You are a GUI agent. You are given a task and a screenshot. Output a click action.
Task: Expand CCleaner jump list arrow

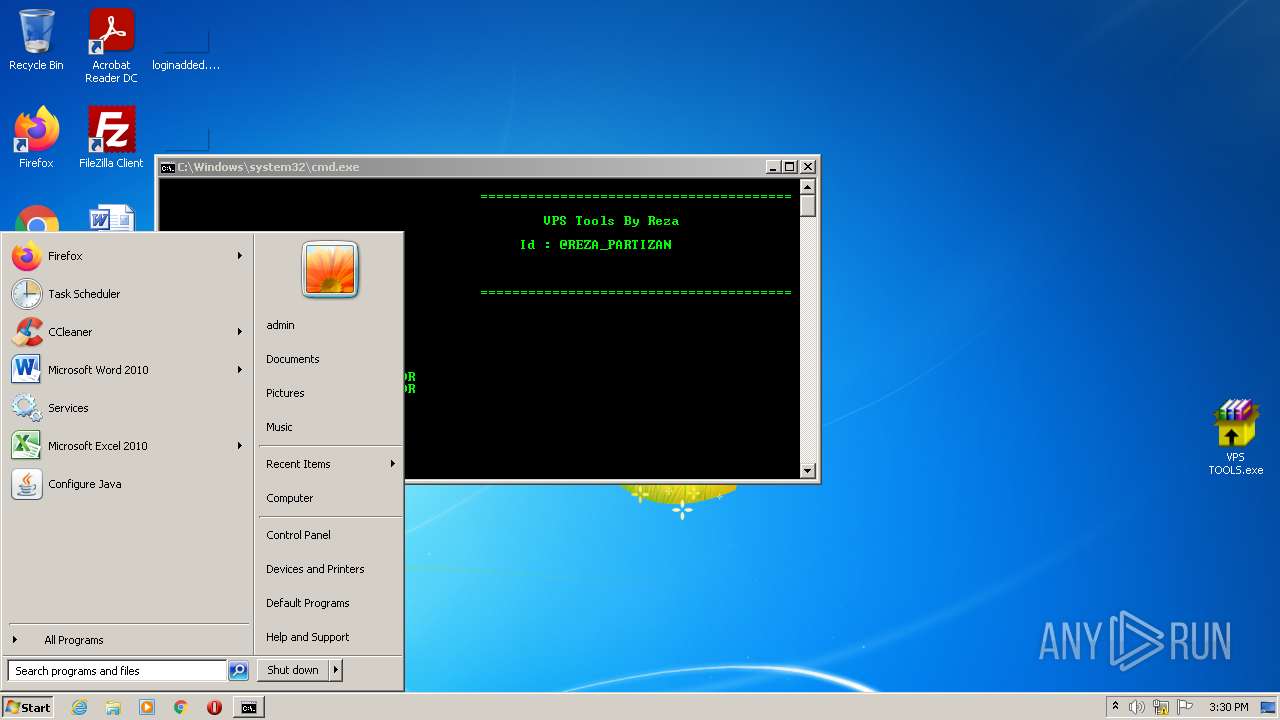[x=239, y=332]
